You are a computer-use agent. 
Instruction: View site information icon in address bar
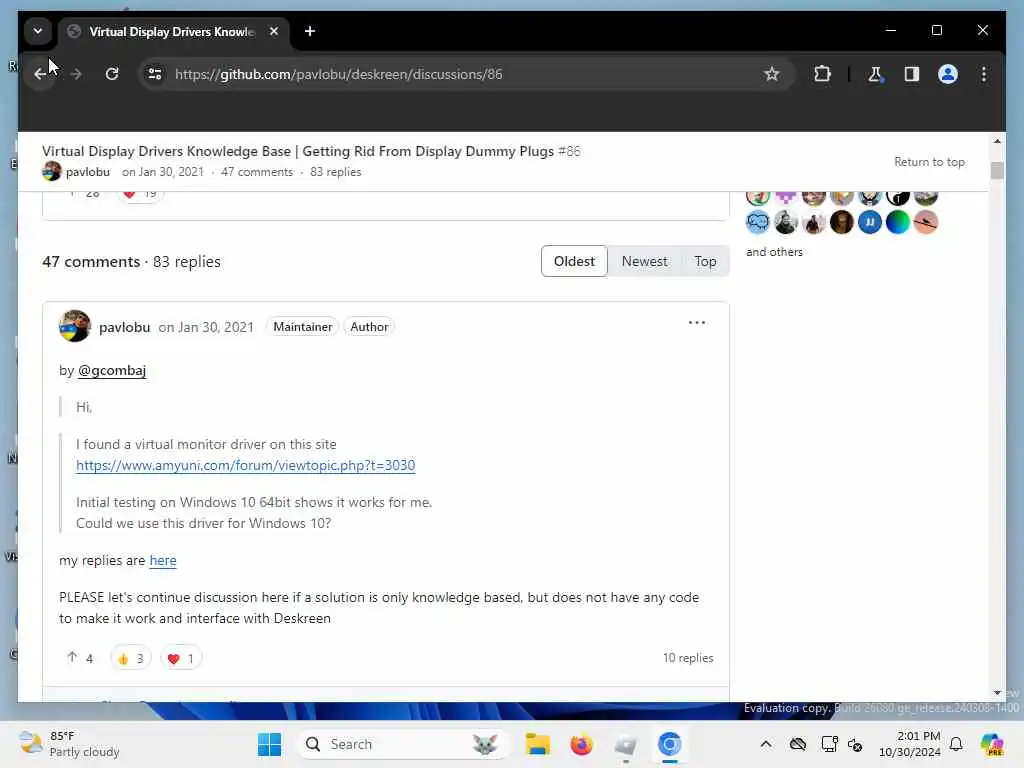[x=155, y=74]
